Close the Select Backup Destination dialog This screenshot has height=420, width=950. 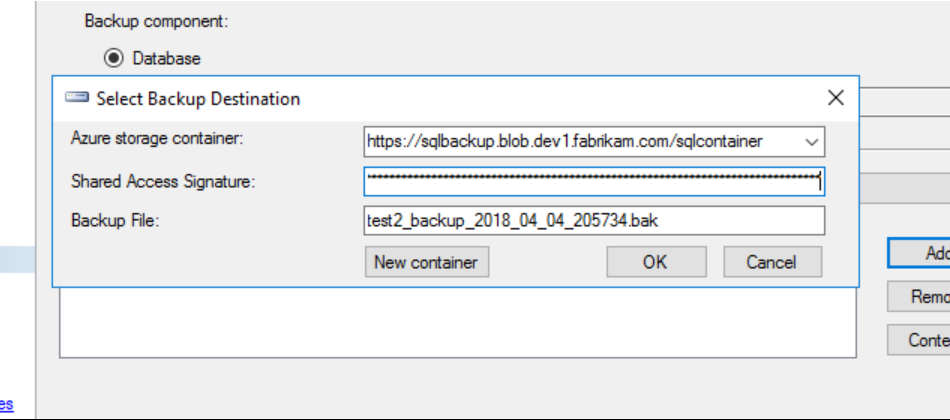coord(836,98)
